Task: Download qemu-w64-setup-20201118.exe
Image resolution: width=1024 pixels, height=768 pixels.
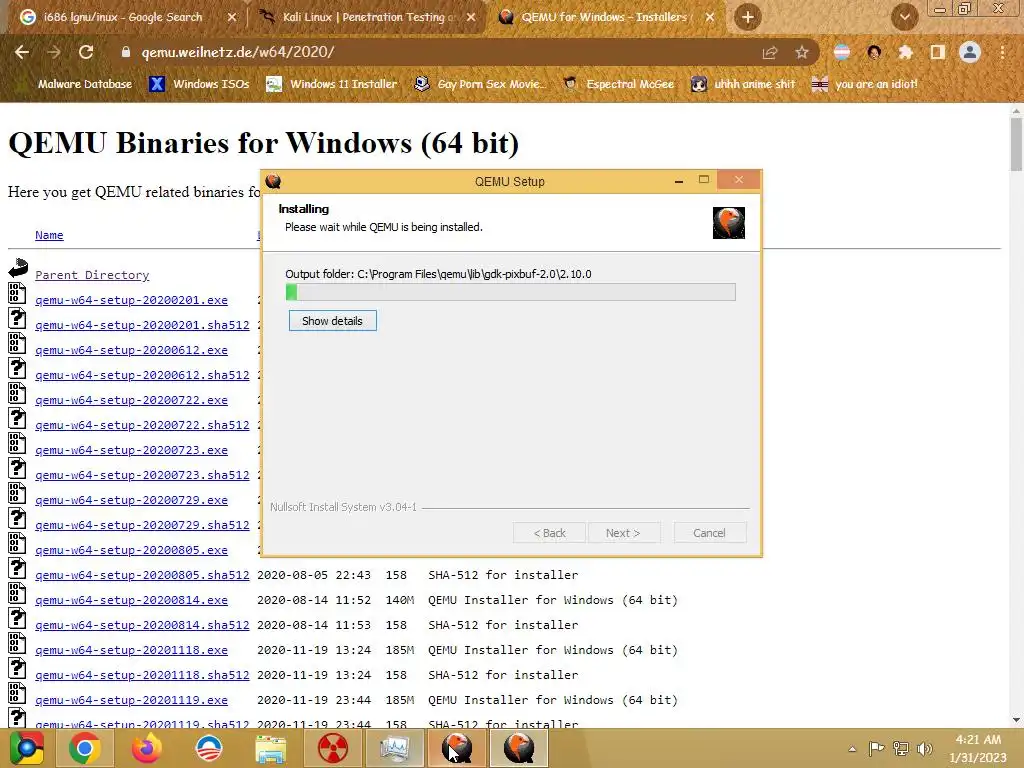Action: (x=131, y=650)
